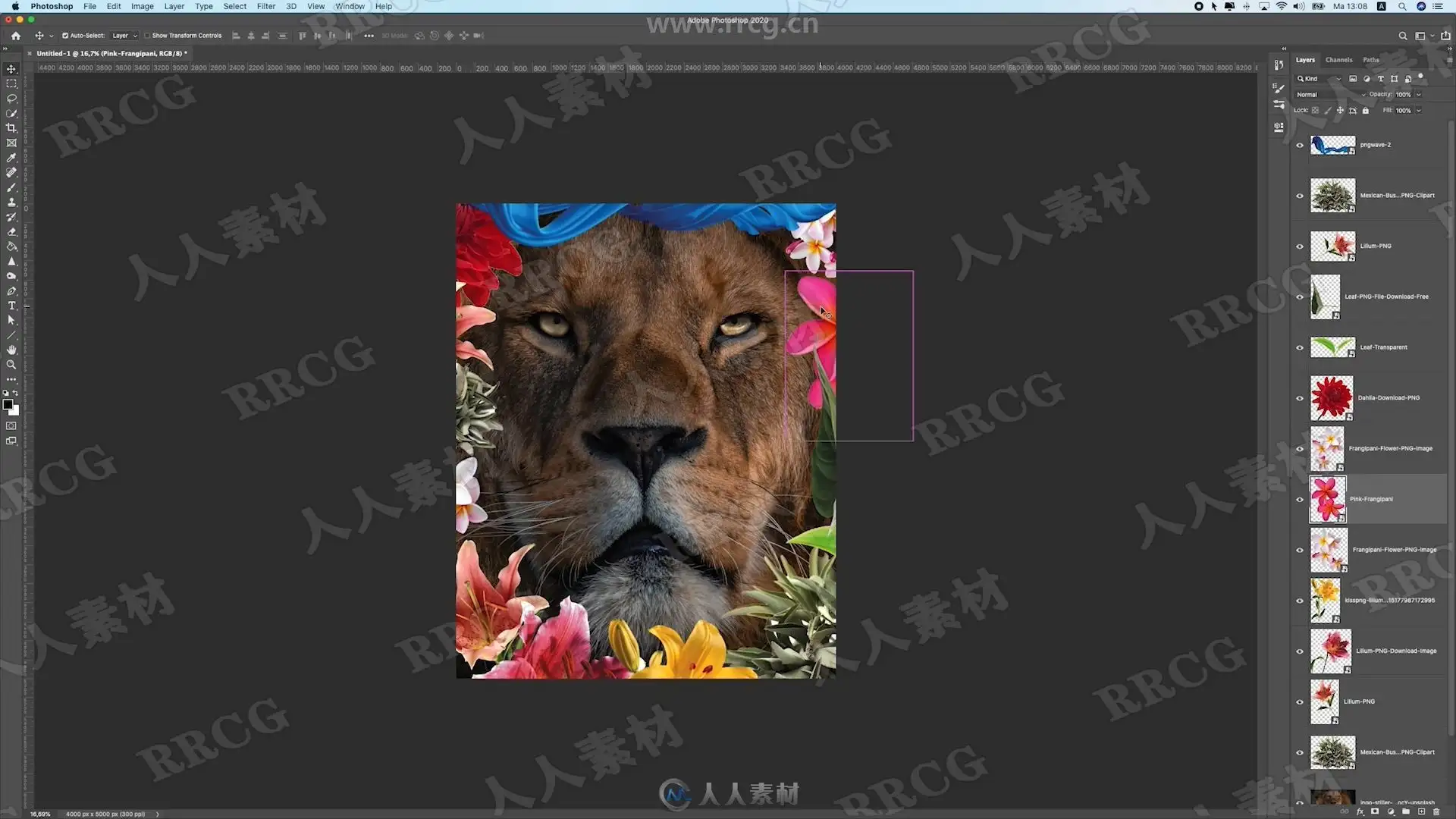The width and height of the screenshot is (1456, 819).
Task: Switch to the Channels tab
Action: tap(1338, 60)
